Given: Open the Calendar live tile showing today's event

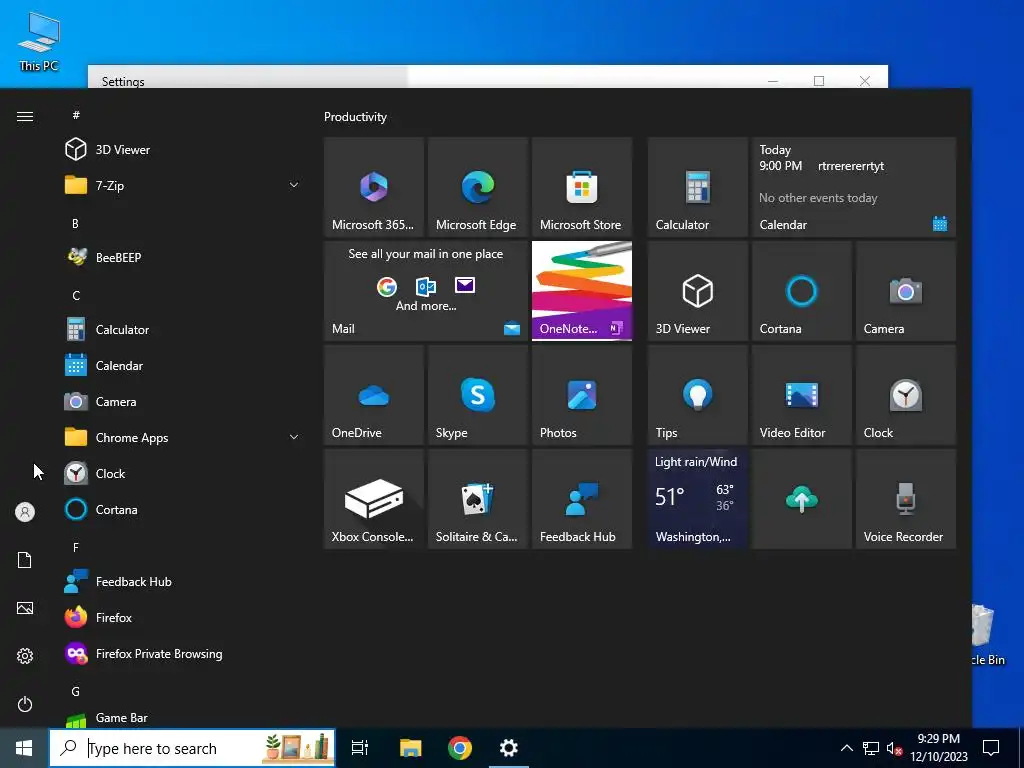Looking at the screenshot, I should (x=854, y=187).
